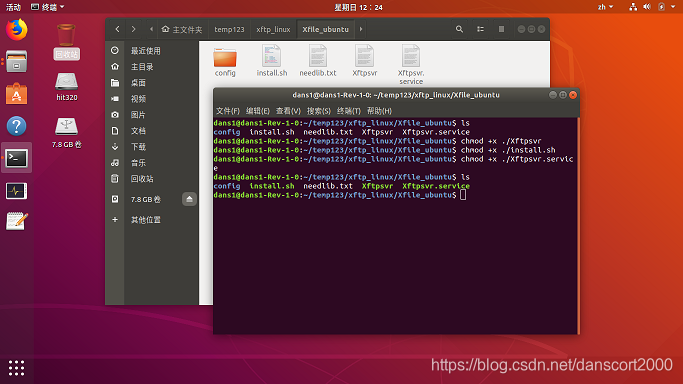Open 音乐 in Files sidebar
The image size is (683, 384).
click(x=152, y=163)
